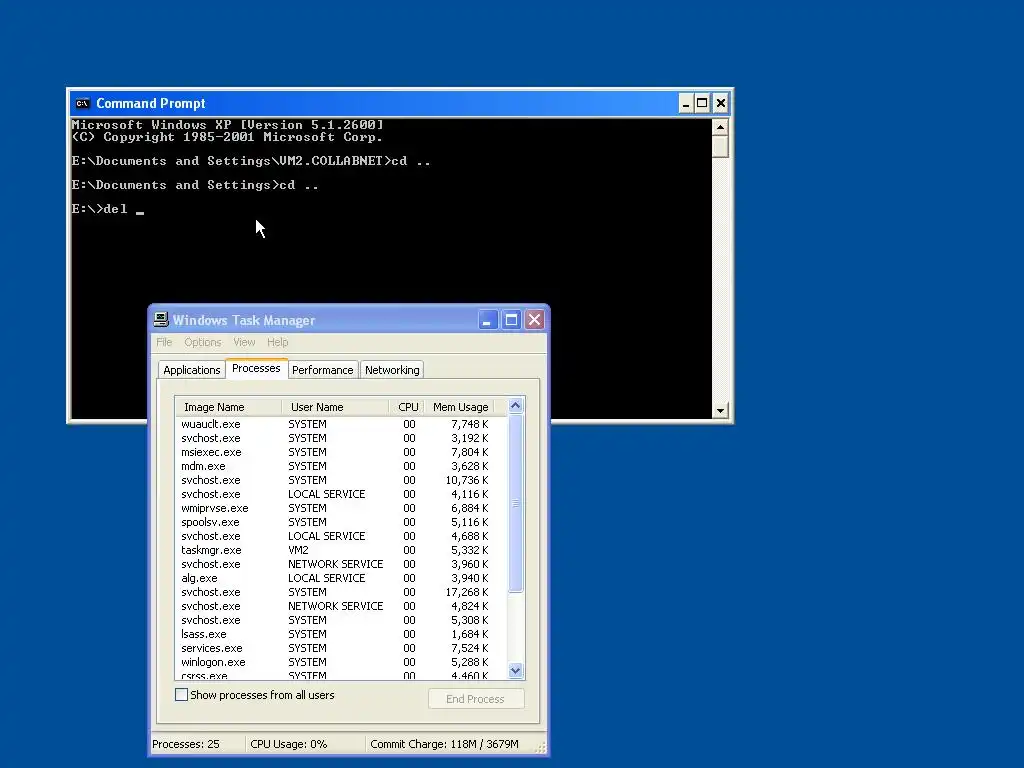Select the alg.exe process row
Screen dimensions: 1024x768
pyautogui.click(x=341, y=578)
